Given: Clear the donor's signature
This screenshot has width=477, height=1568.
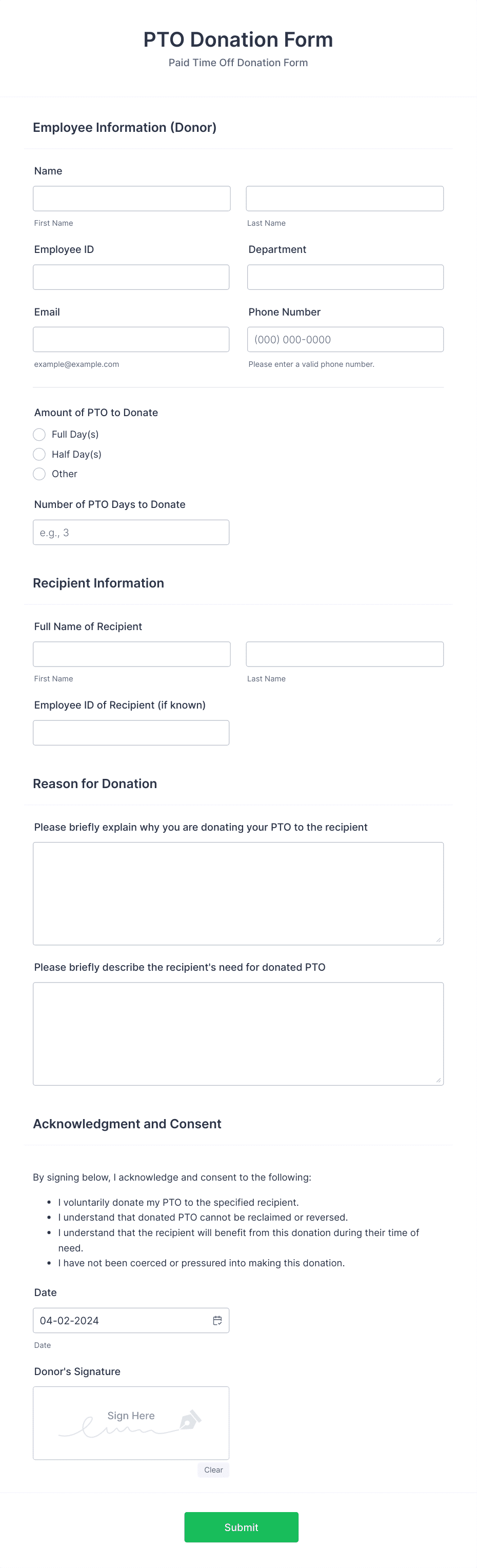Looking at the screenshot, I should 213,1469.
